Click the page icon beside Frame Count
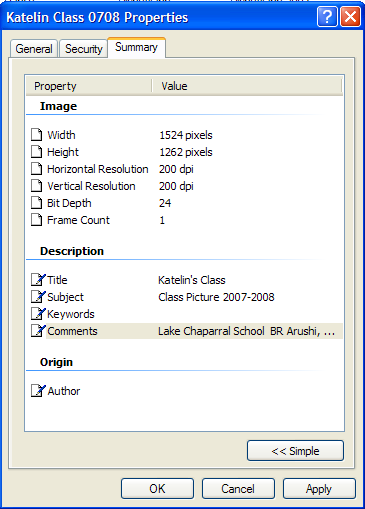The image size is (365, 509). (37, 220)
